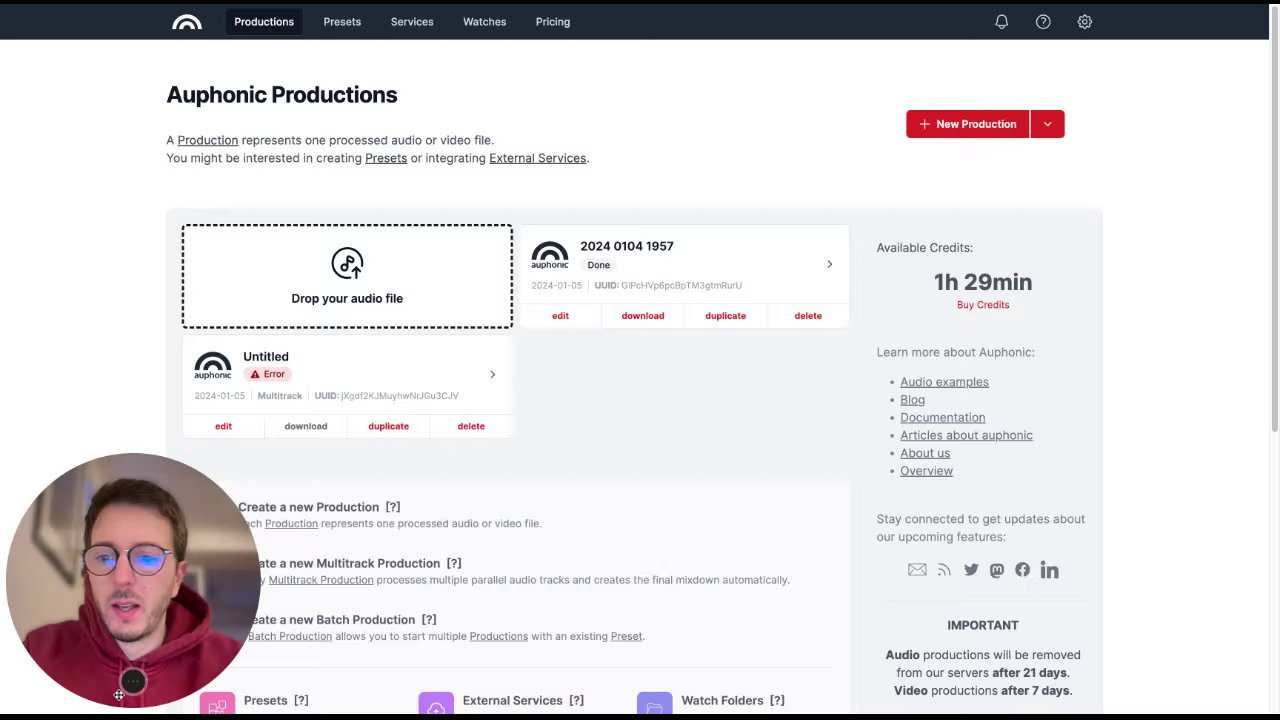Follow the External Services link in the intro

pos(537,158)
